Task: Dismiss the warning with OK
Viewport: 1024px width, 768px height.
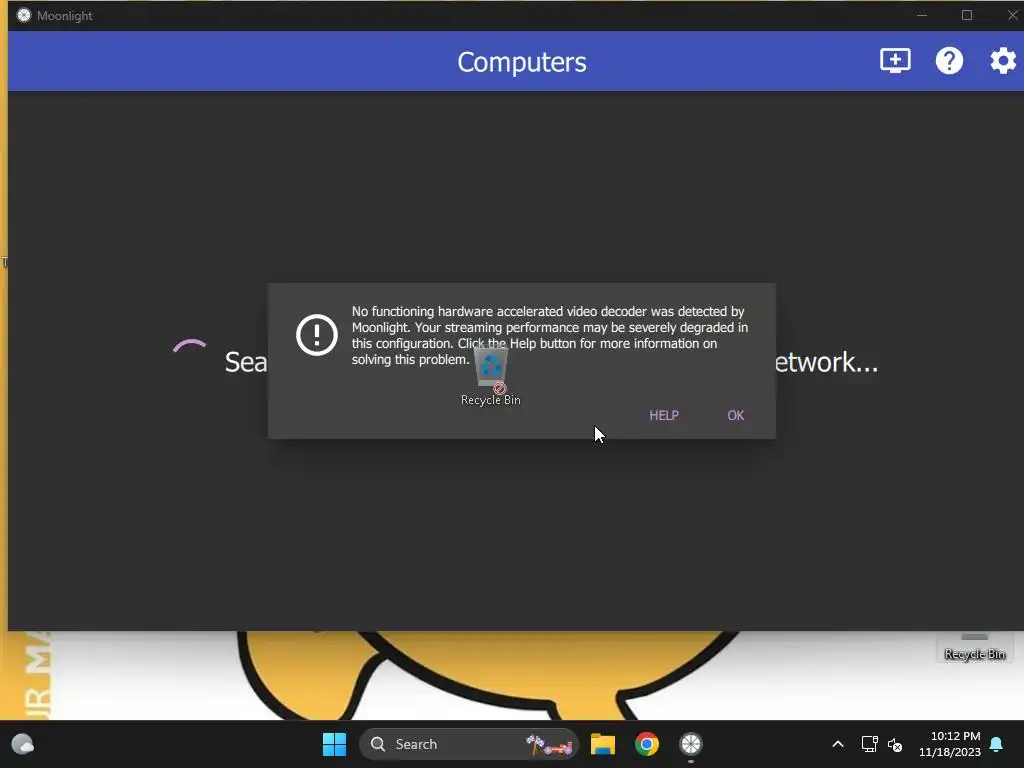Action: [x=735, y=415]
